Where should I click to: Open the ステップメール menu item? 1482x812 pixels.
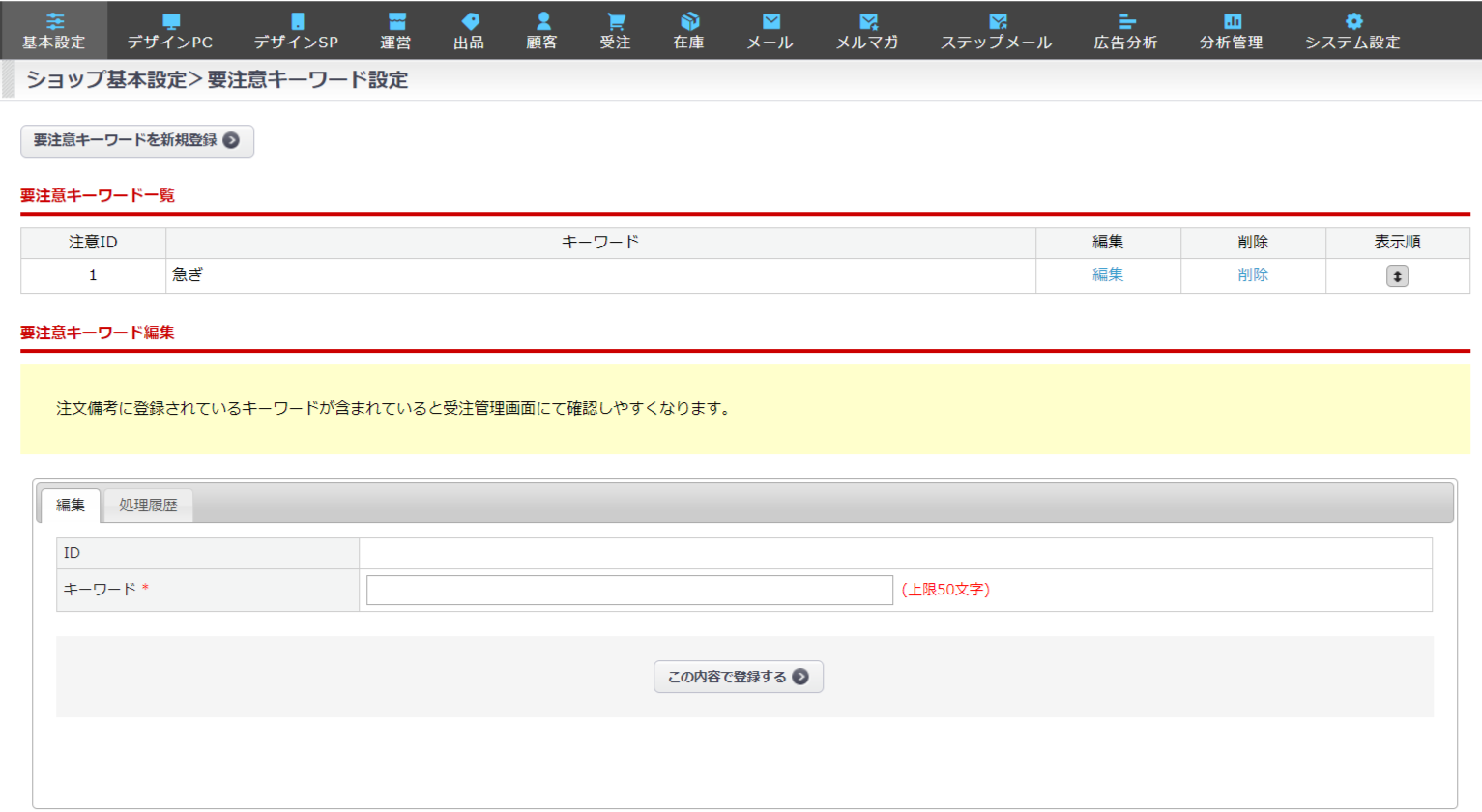coord(996,30)
